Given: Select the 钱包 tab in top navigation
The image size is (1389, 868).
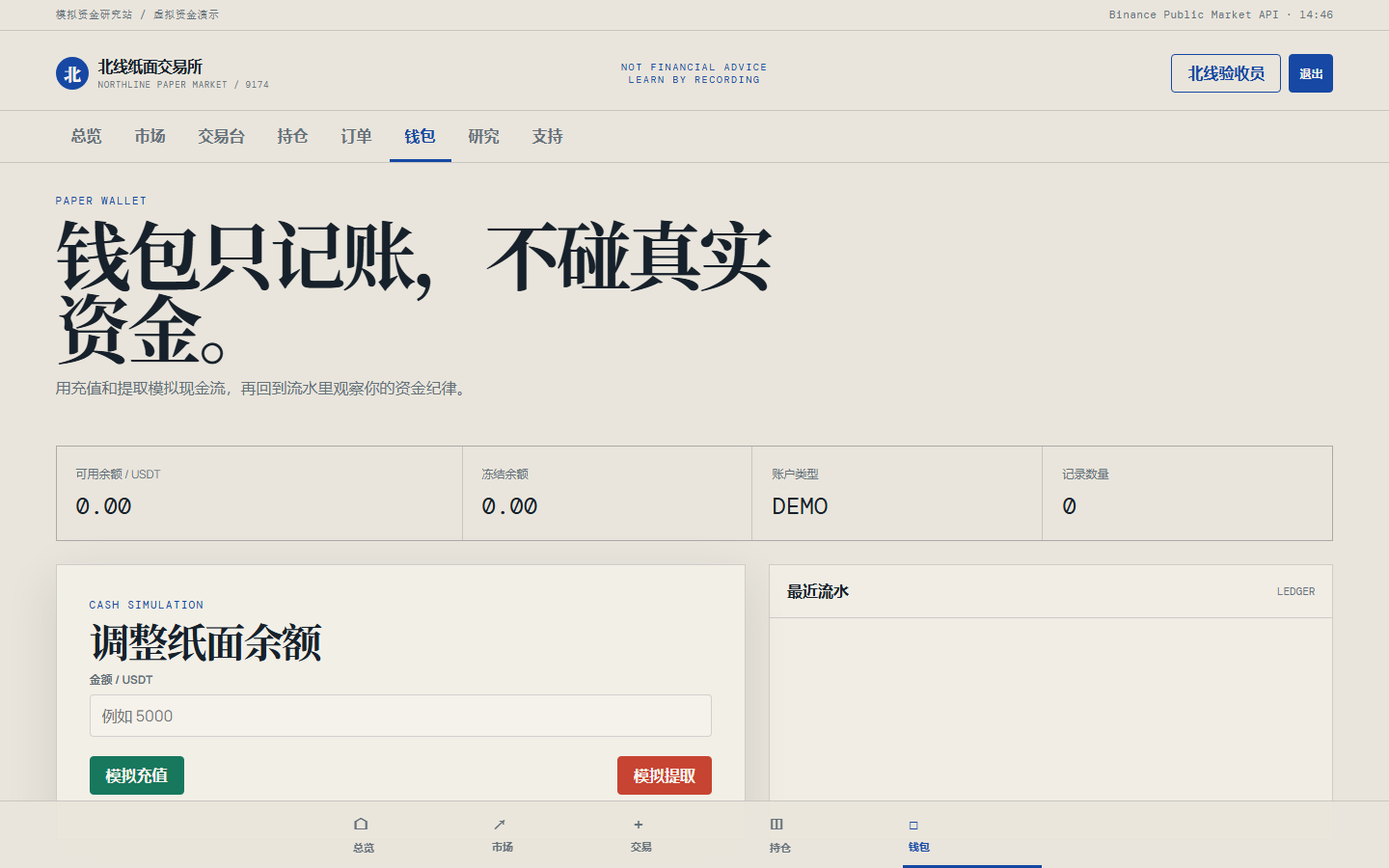Looking at the screenshot, I should click(x=420, y=136).
